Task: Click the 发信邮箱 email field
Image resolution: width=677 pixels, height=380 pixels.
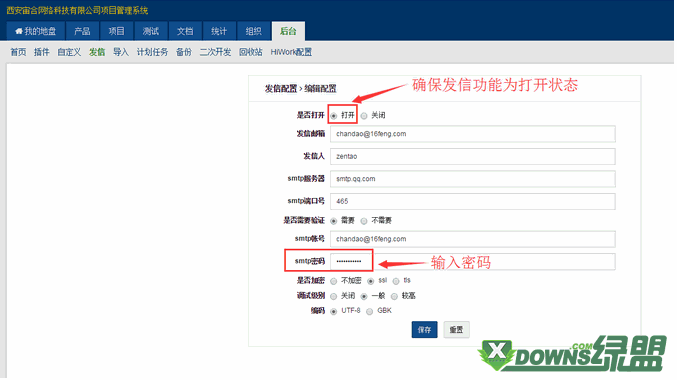Action: 473,134
